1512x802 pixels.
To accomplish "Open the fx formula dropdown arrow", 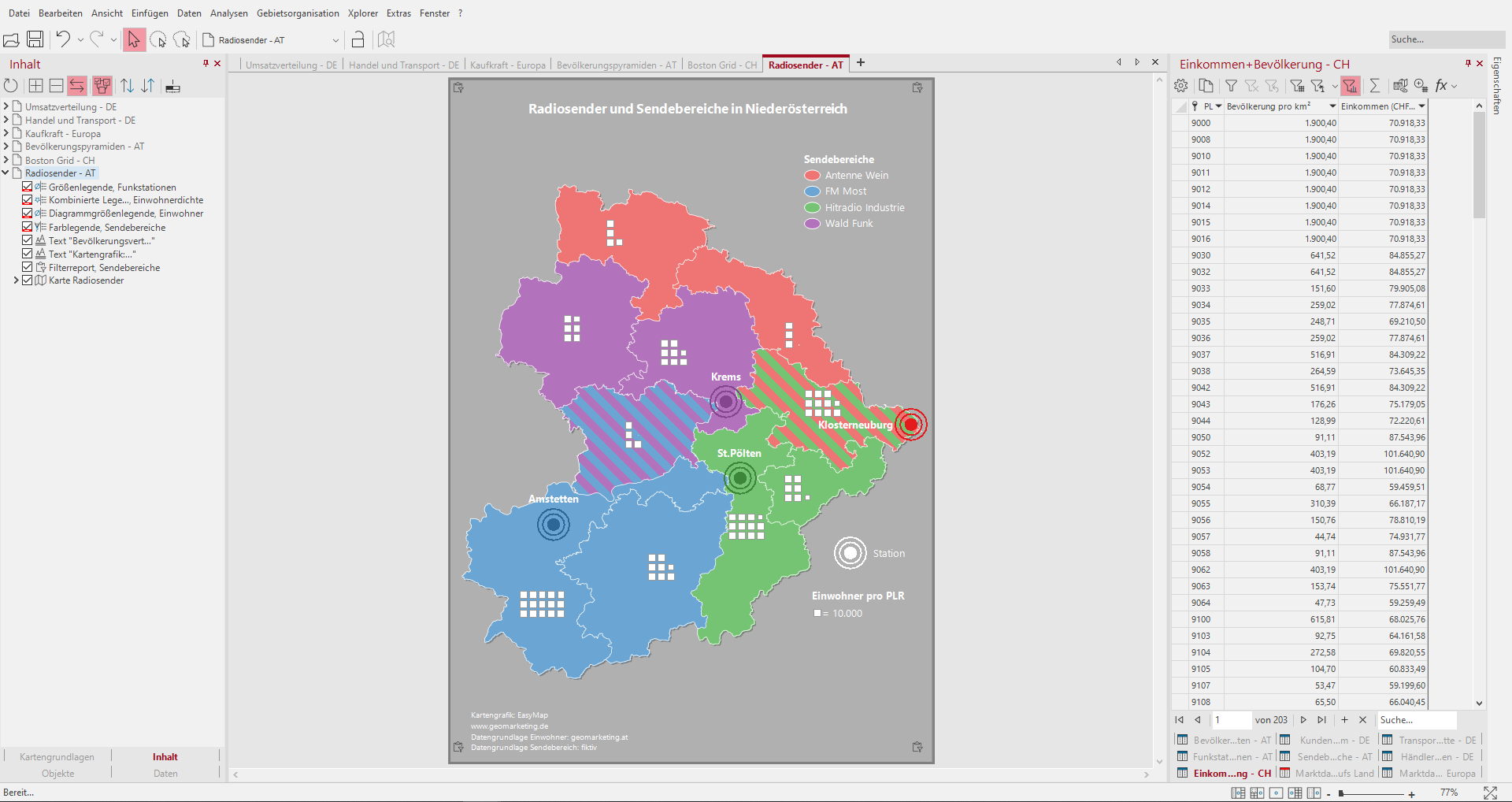I will pos(1454,87).
